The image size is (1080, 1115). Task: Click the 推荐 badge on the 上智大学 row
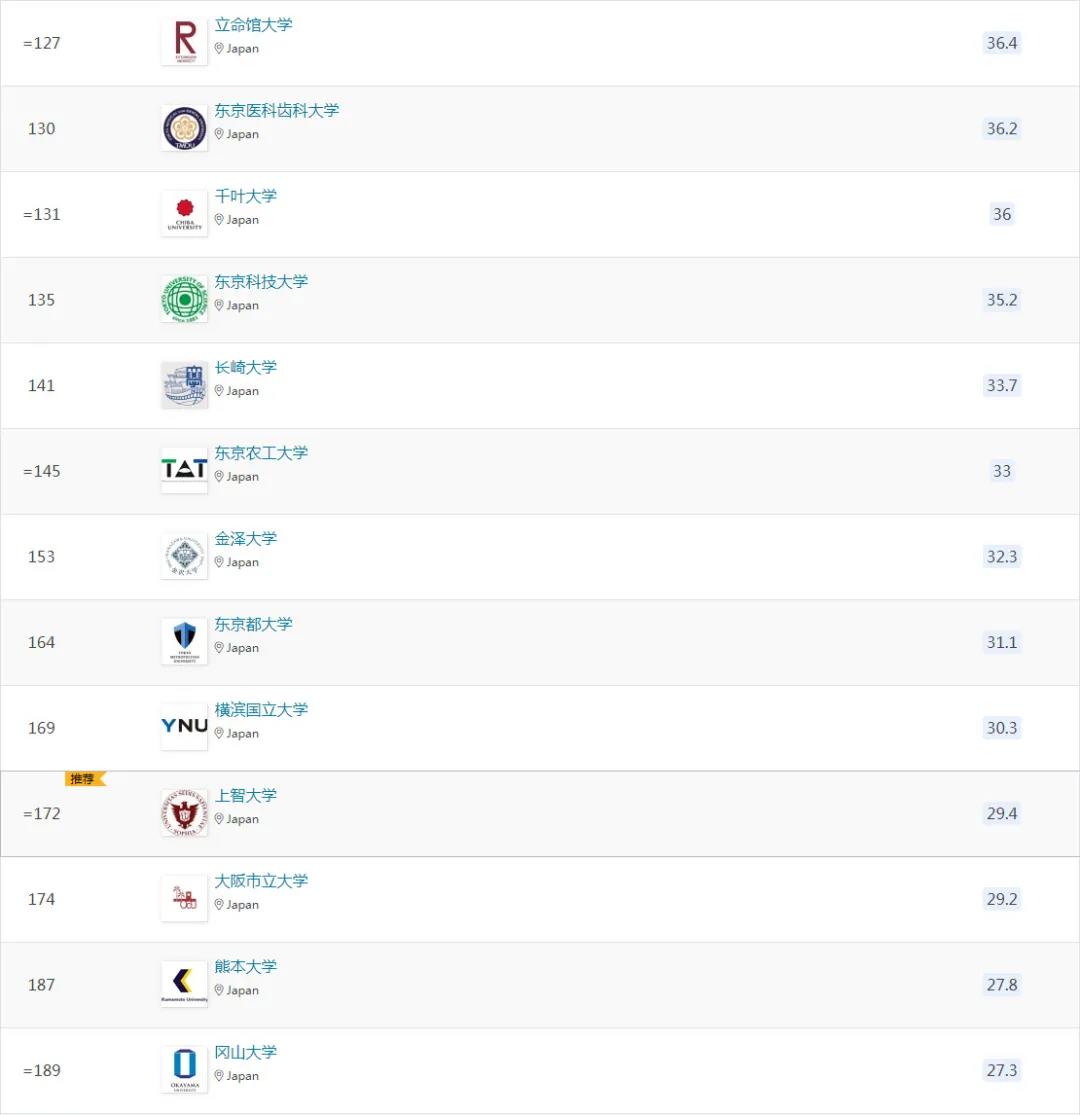84,779
